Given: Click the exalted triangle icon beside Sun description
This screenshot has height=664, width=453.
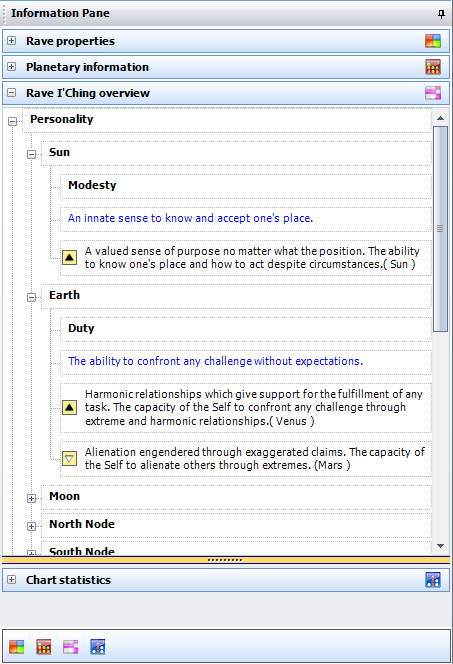Looking at the screenshot, I should pyautogui.click(x=69, y=257).
